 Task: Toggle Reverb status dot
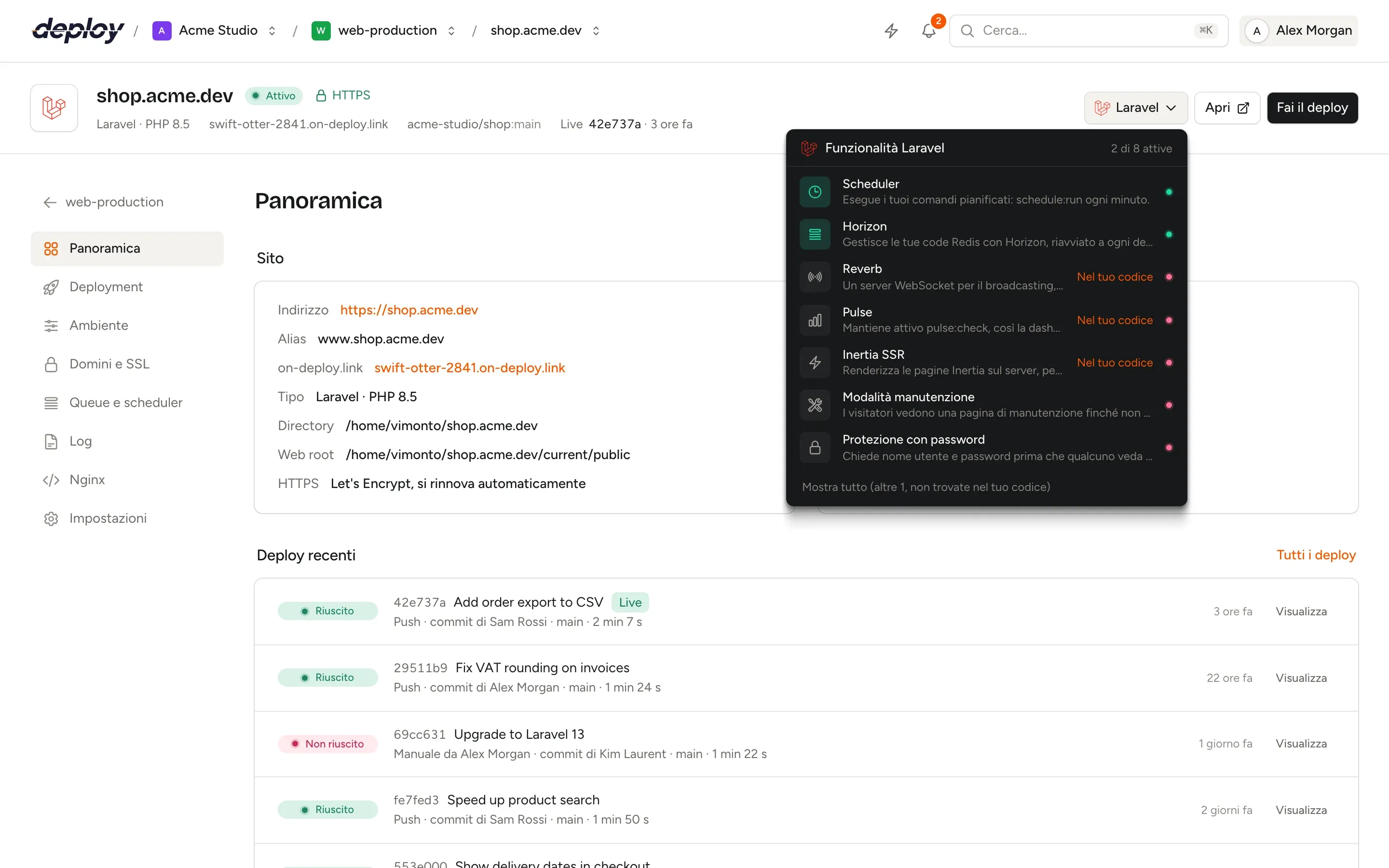coord(1169,277)
